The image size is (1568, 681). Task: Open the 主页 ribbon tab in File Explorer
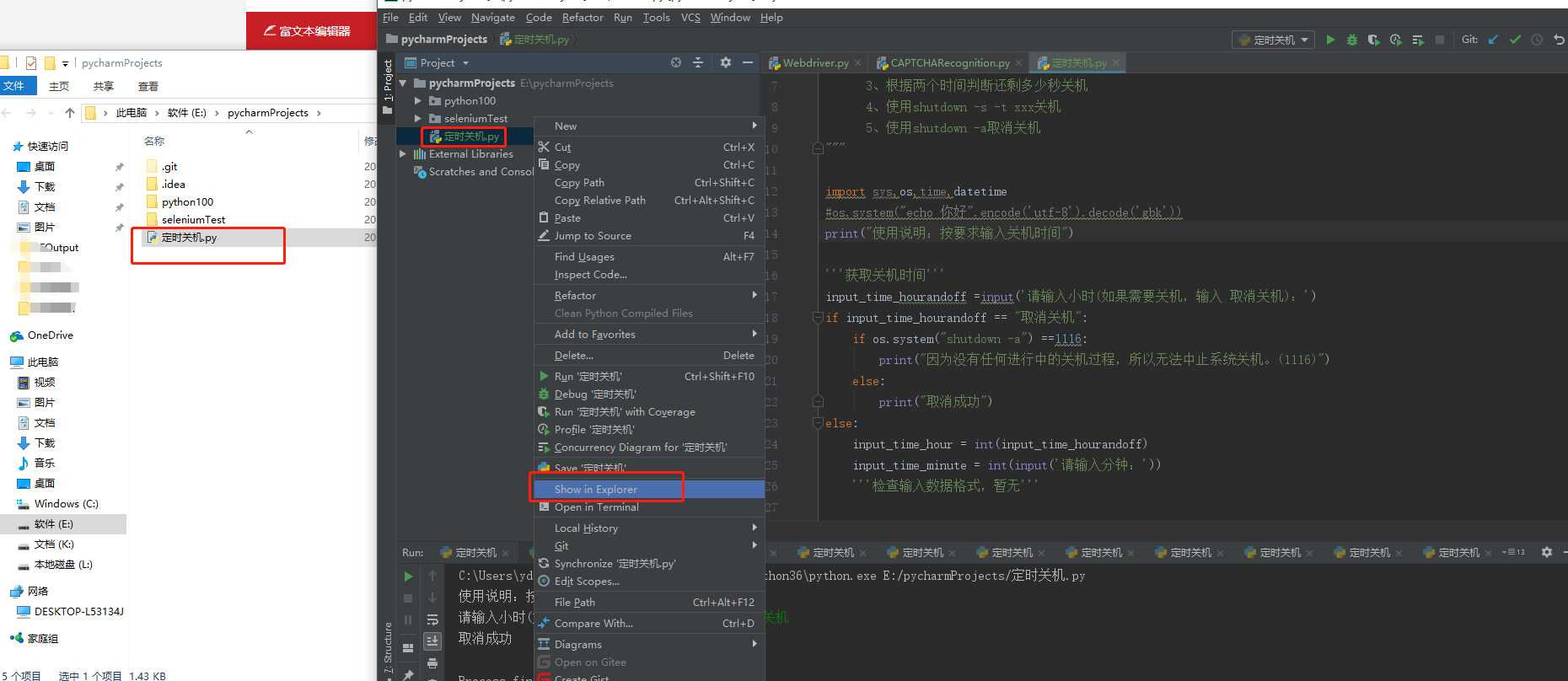pyautogui.click(x=59, y=86)
